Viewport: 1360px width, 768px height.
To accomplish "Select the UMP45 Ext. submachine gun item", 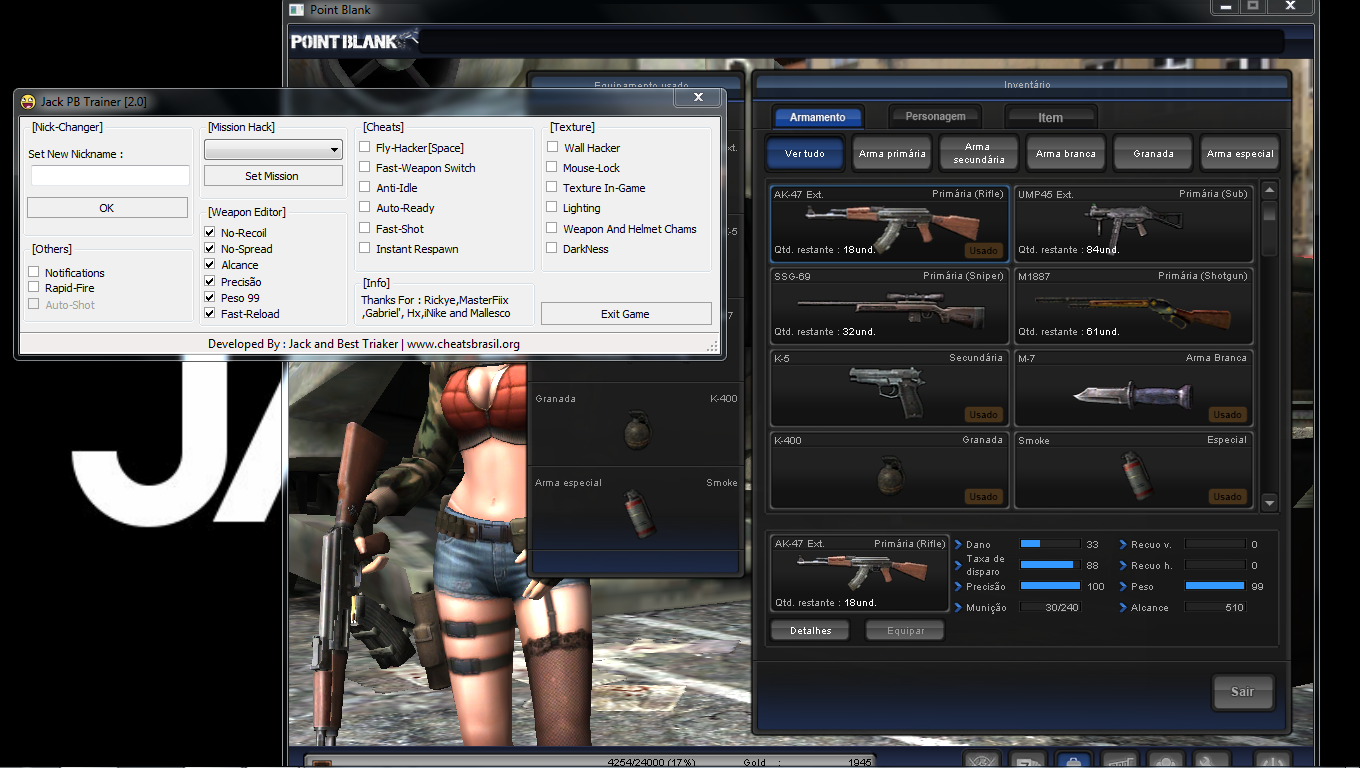I will coord(1134,223).
